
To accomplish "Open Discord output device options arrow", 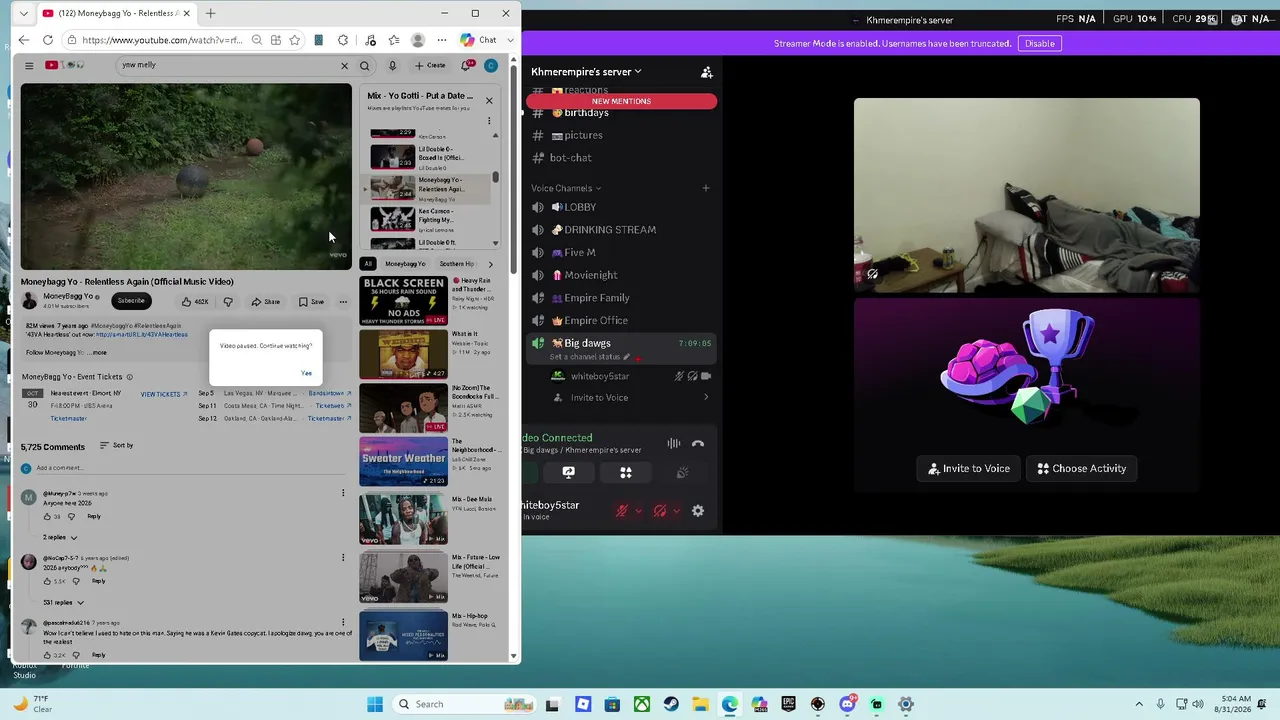I will pyautogui.click(x=677, y=511).
